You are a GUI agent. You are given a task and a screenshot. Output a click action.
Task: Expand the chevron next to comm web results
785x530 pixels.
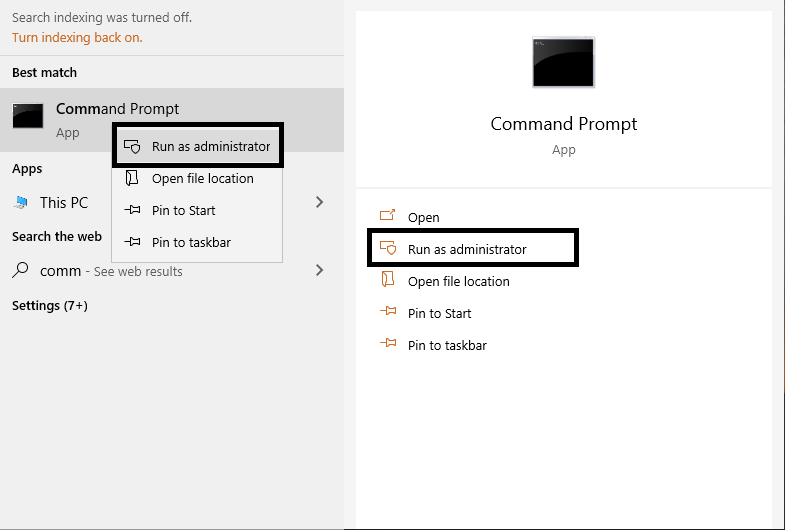[x=320, y=270]
